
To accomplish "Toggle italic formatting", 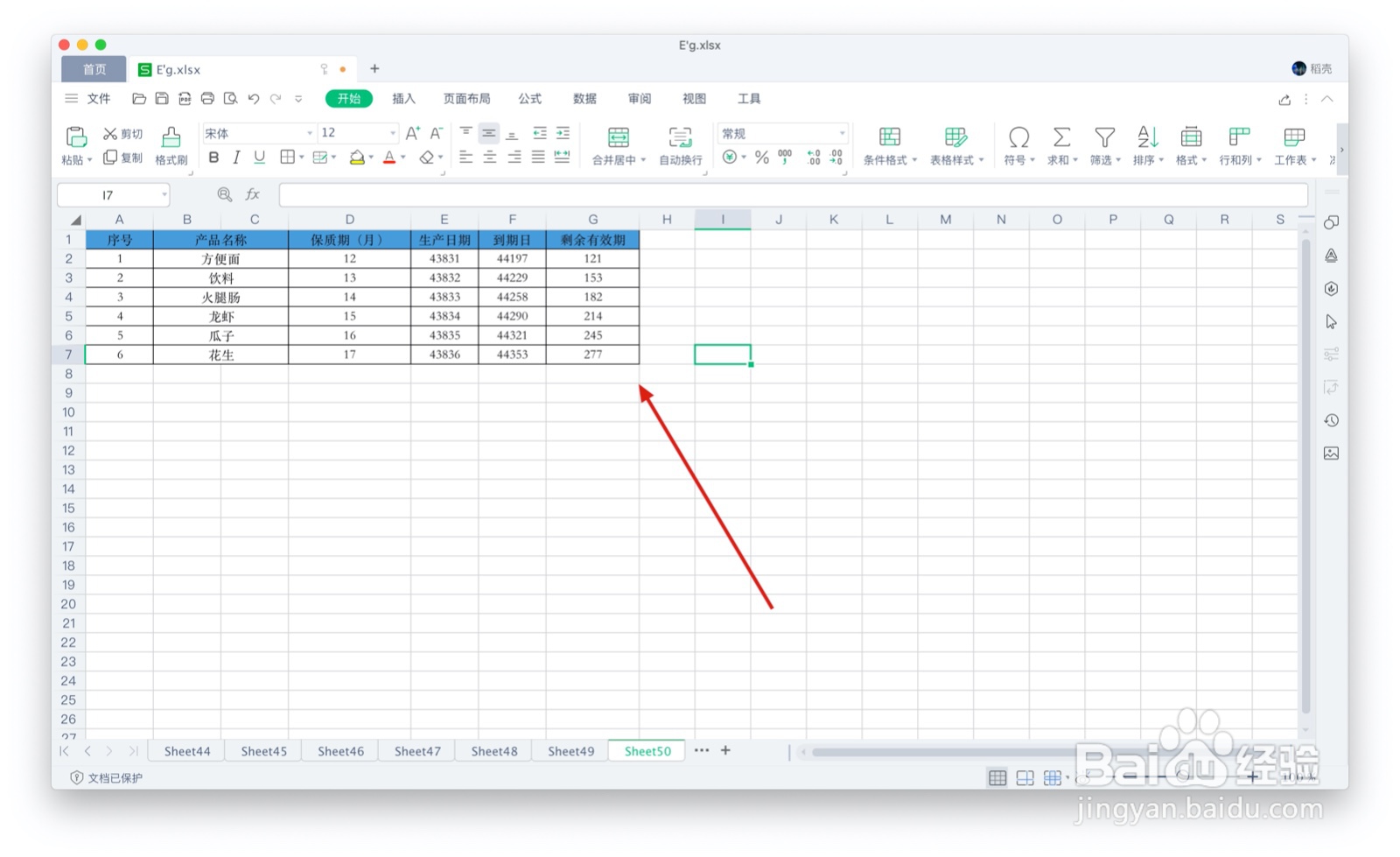I will click(x=236, y=158).
